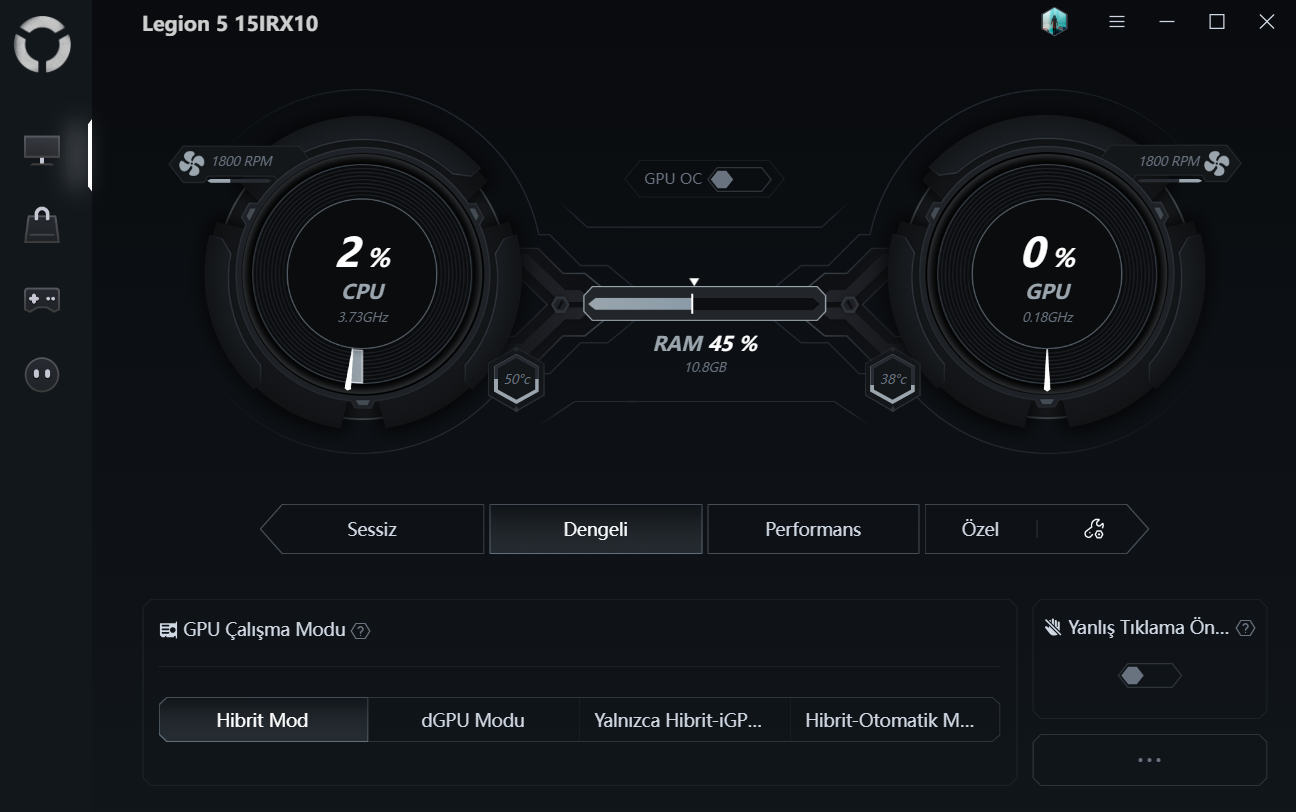The width and height of the screenshot is (1296, 812).
Task: Toggle the Yanlış Tıklama Ön... switch
Action: pyautogui.click(x=1150, y=676)
